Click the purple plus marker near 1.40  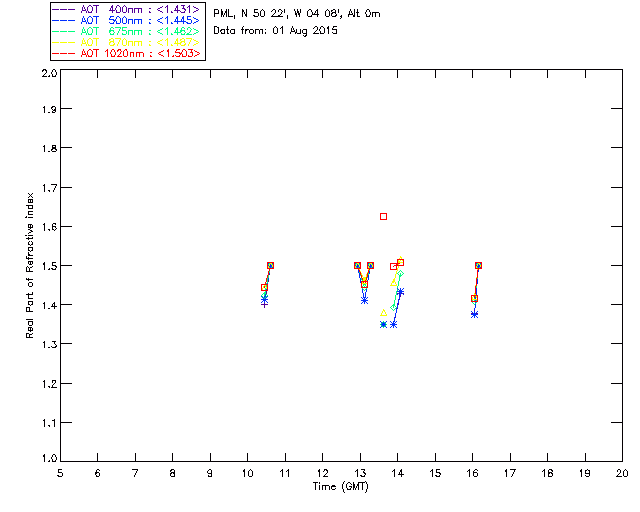[x=264, y=304]
